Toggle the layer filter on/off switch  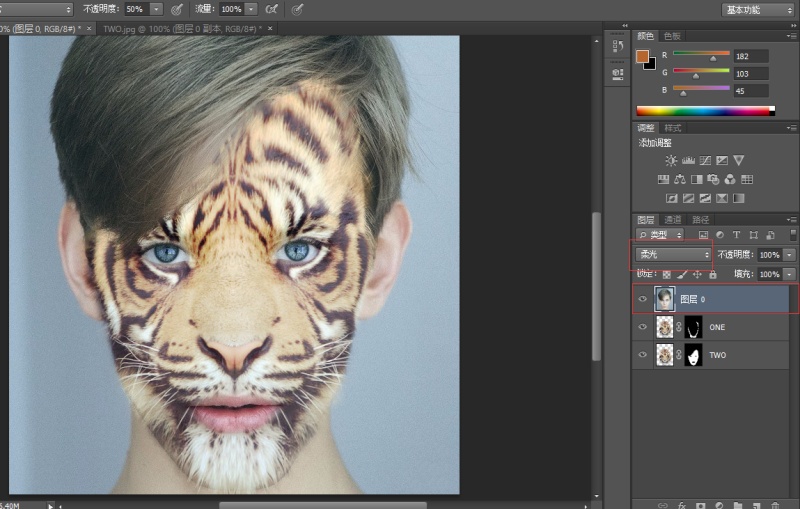(793, 235)
